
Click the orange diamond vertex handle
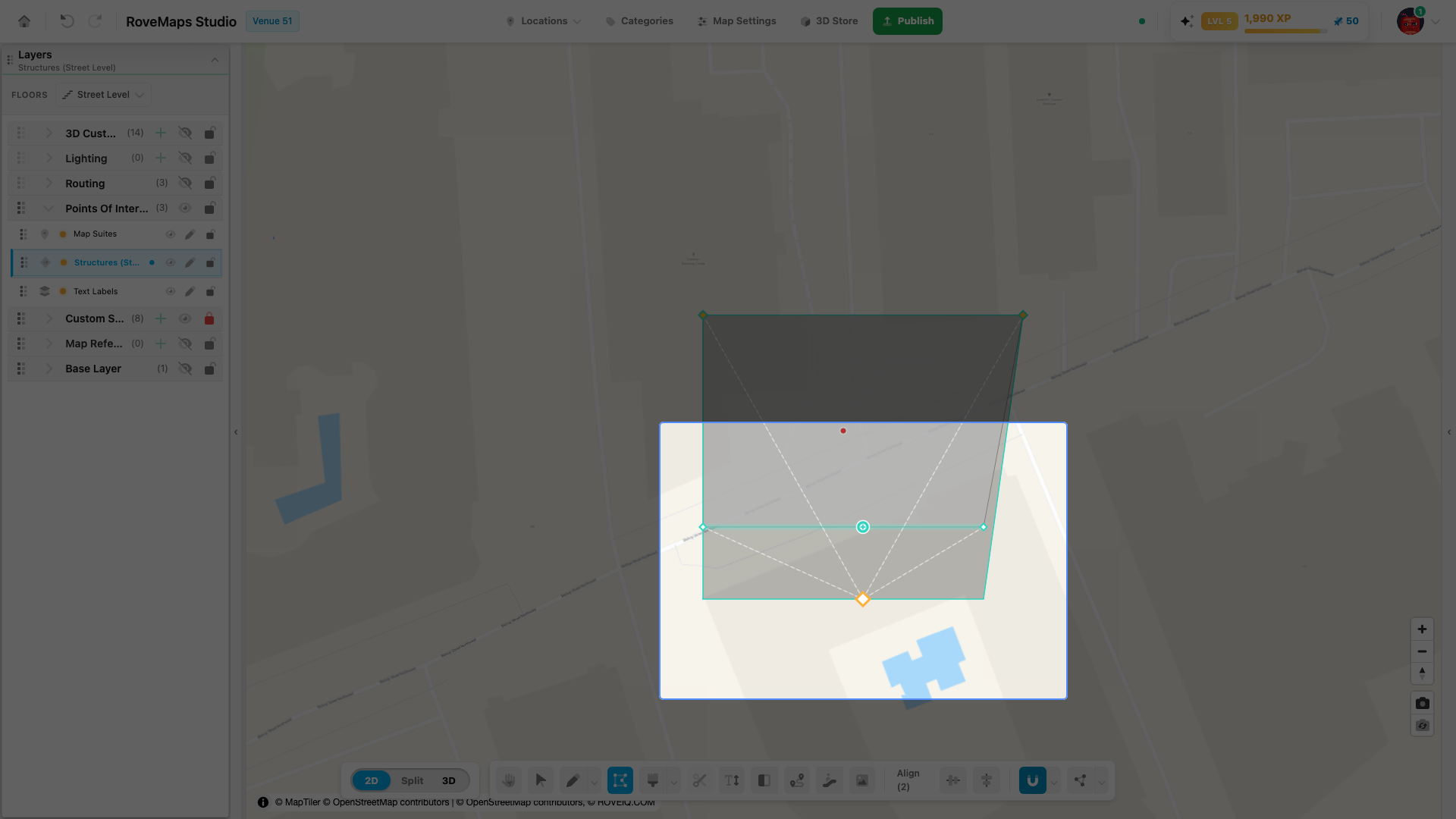[862, 599]
